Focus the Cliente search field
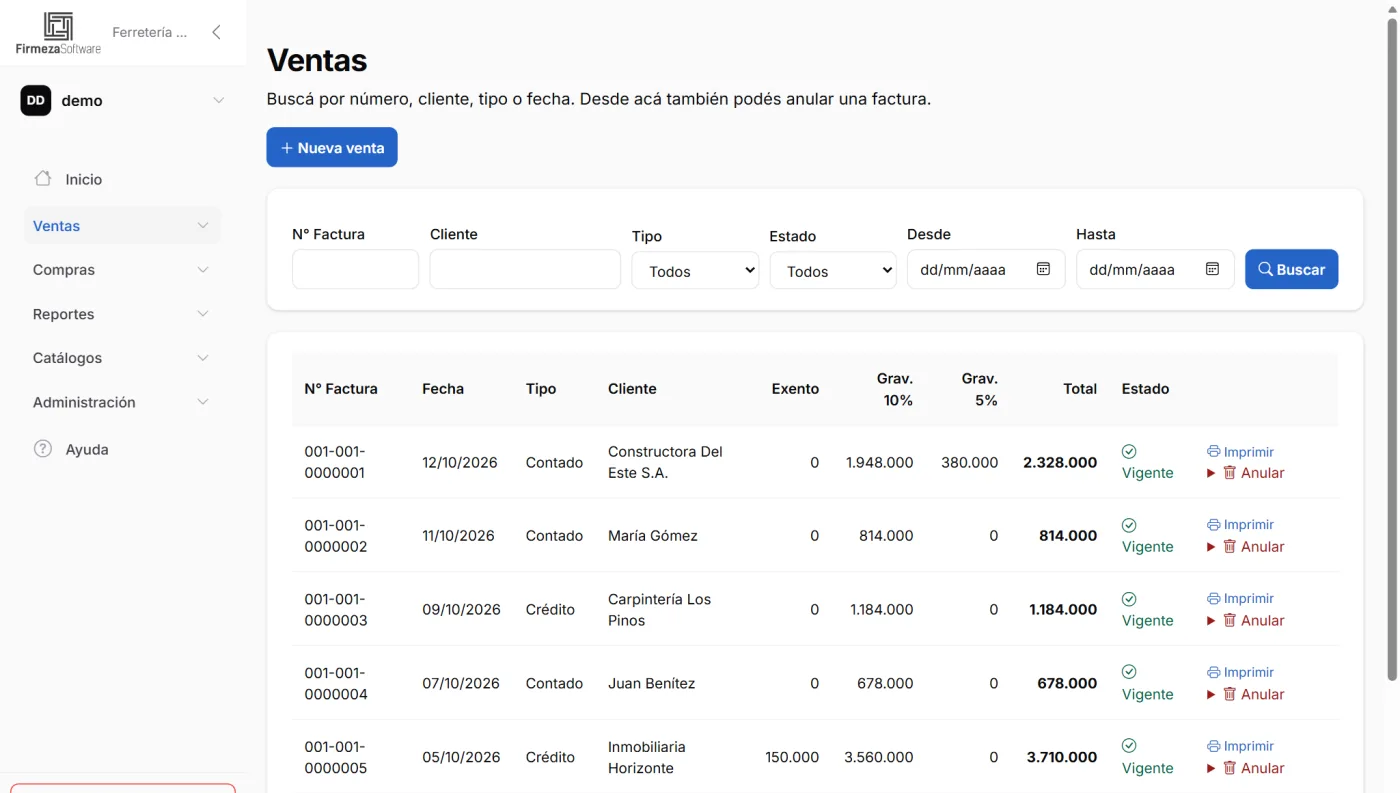This screenshot has width=1400, height=793. pos(525,269)
